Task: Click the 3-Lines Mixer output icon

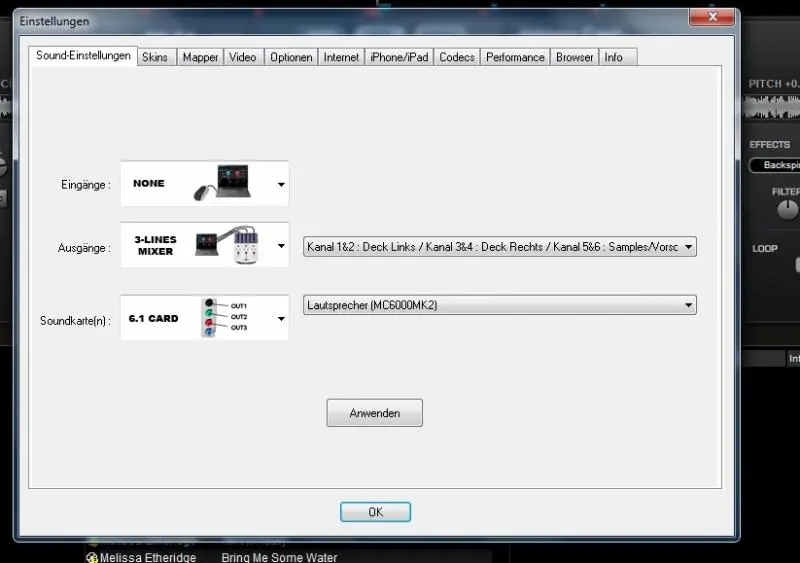Action: [x=225, y=245]
